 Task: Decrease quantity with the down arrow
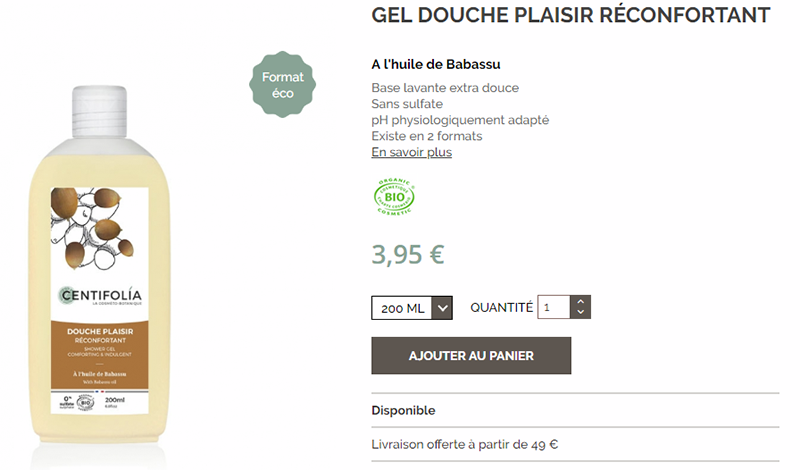coord(581,312)
